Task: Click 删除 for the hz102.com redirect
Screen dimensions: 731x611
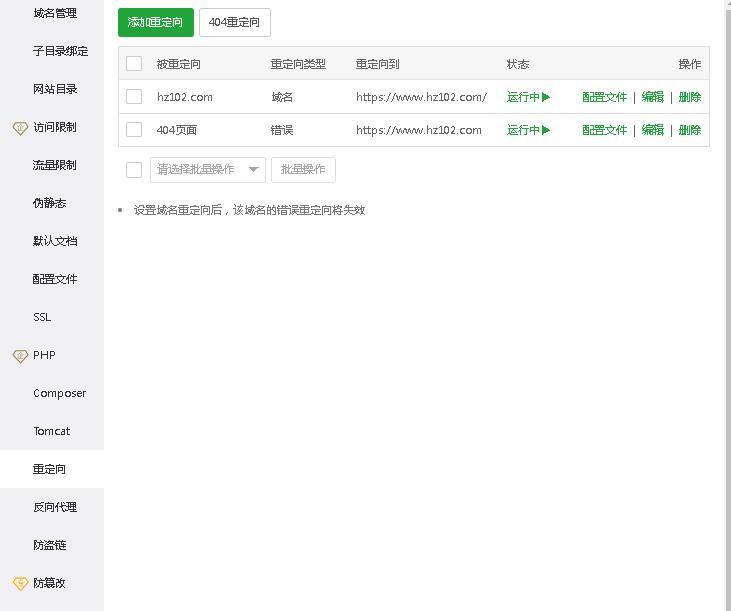Action: 690,97
